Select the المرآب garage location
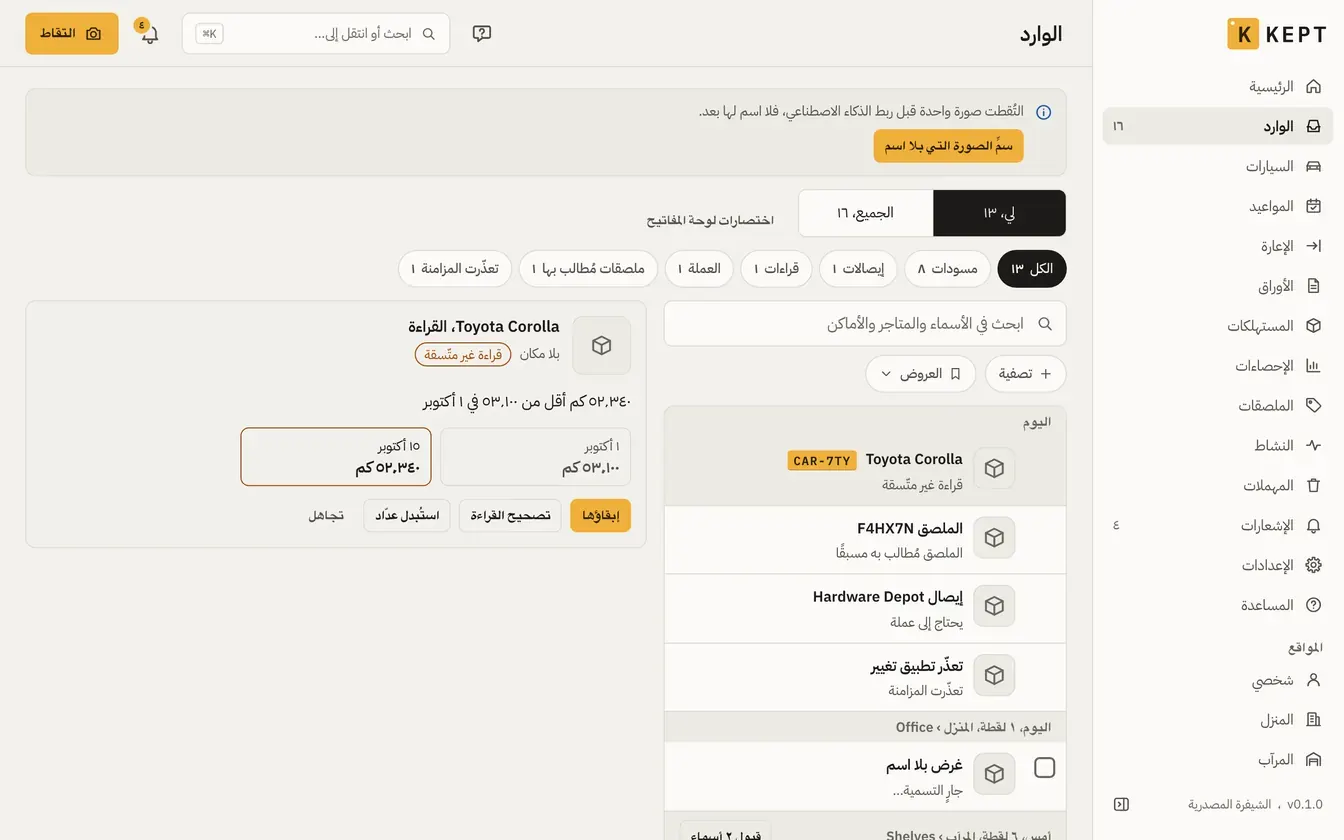 1217,760
